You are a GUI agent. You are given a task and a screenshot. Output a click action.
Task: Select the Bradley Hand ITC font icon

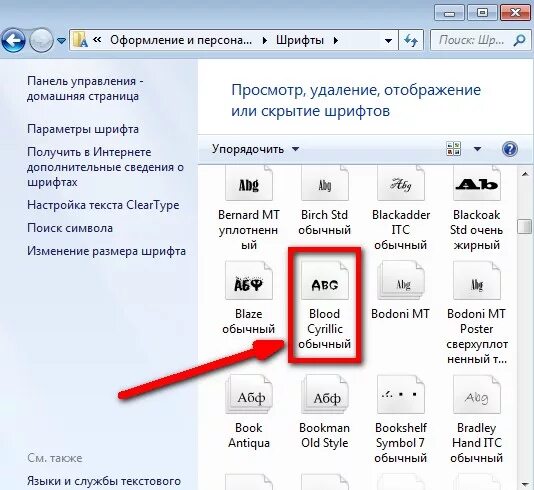click(x=476, y=394)
